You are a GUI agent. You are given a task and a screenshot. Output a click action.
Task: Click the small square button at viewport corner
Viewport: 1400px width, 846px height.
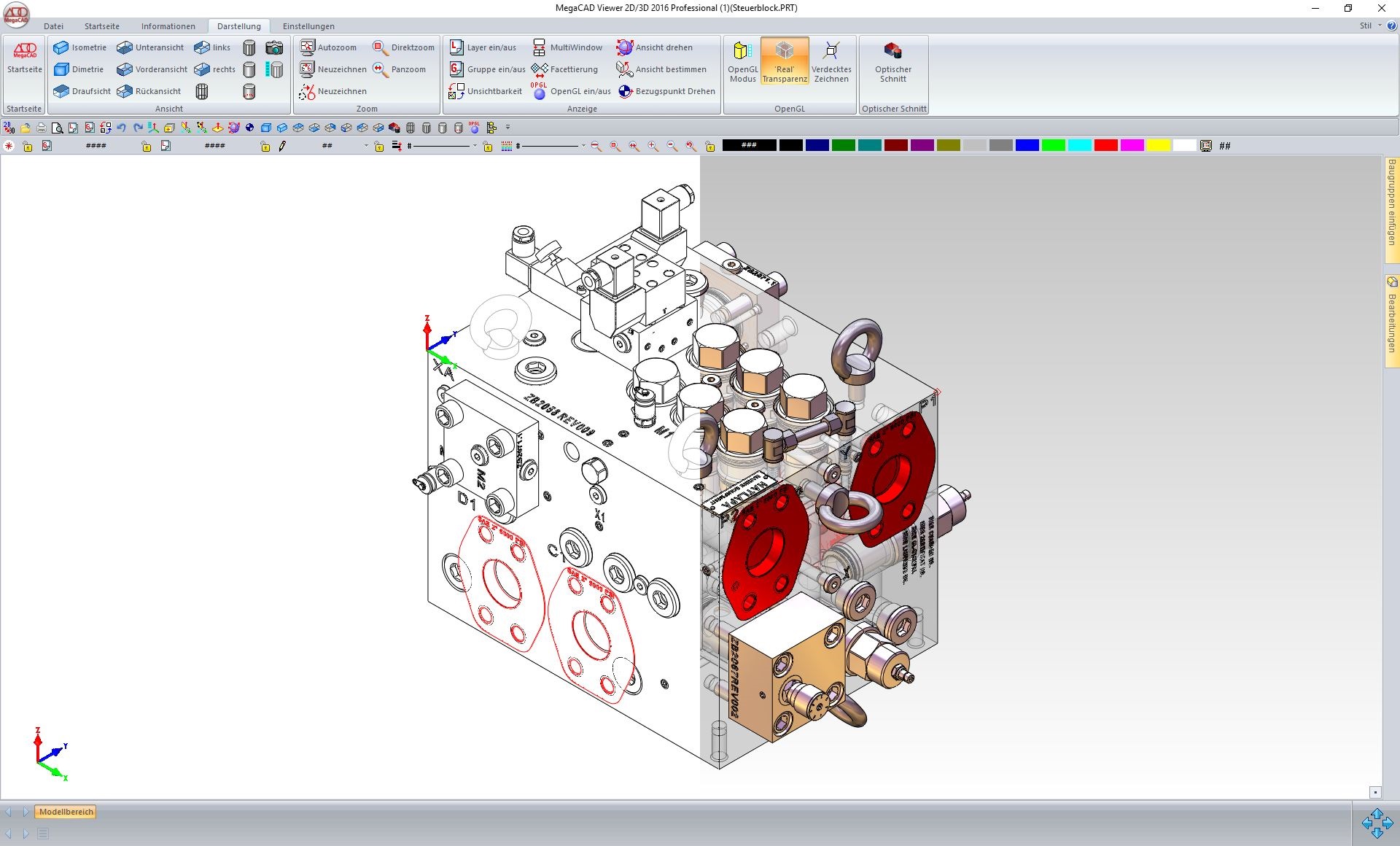coord(1375,793)
